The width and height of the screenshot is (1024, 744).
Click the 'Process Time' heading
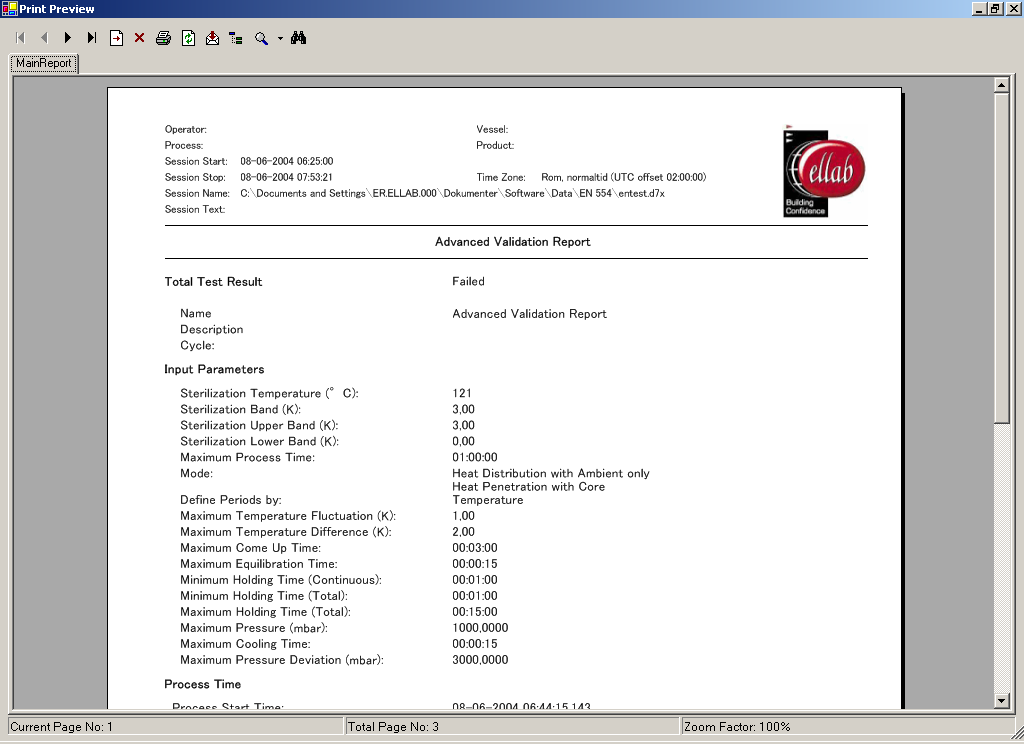202,684
